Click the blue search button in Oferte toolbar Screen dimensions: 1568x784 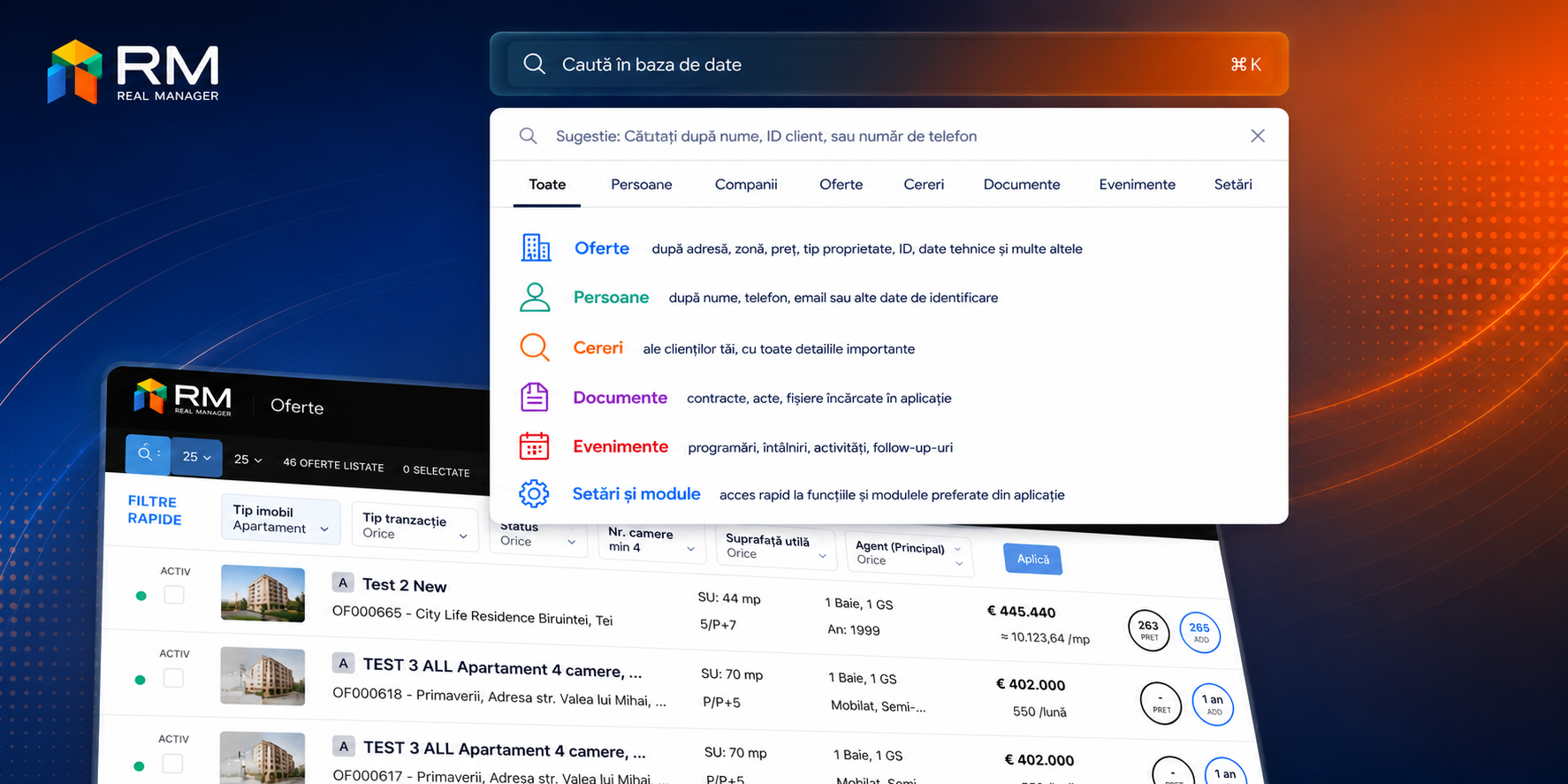(x=147, y=453)
